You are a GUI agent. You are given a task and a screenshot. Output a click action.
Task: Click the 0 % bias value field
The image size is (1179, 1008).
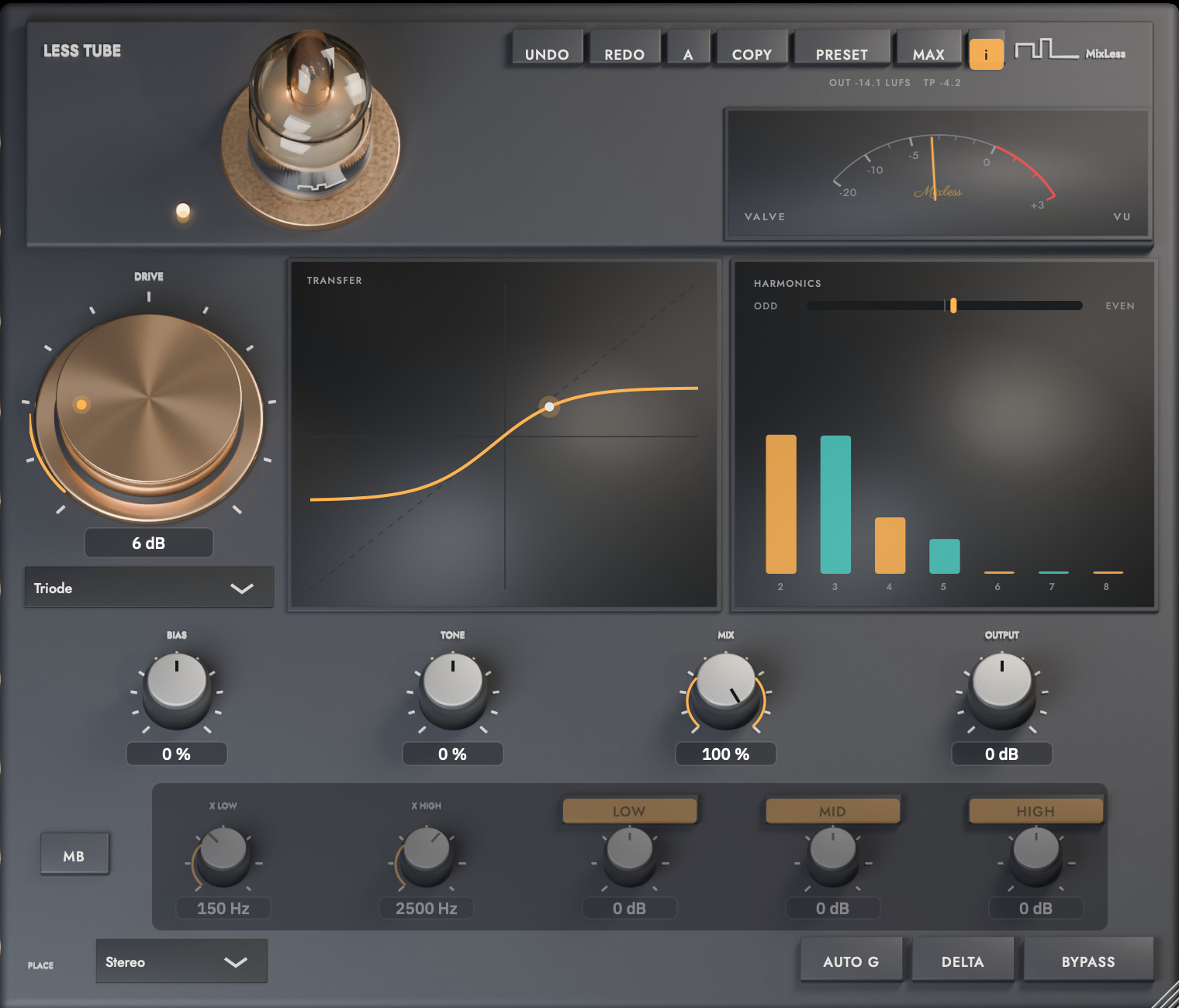177,754
